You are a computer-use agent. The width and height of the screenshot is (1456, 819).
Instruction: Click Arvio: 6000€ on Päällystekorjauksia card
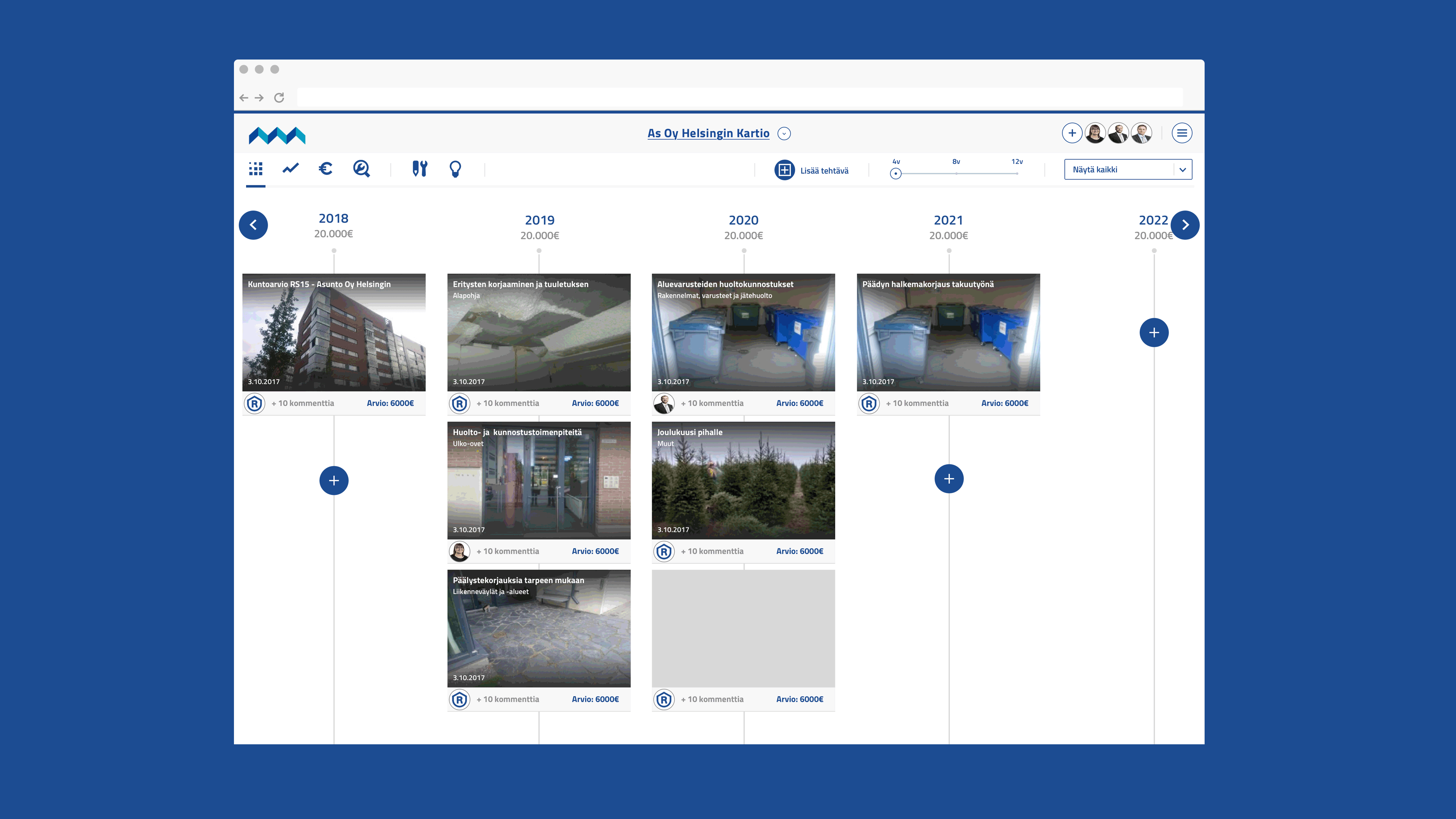[x=595, y=699]
